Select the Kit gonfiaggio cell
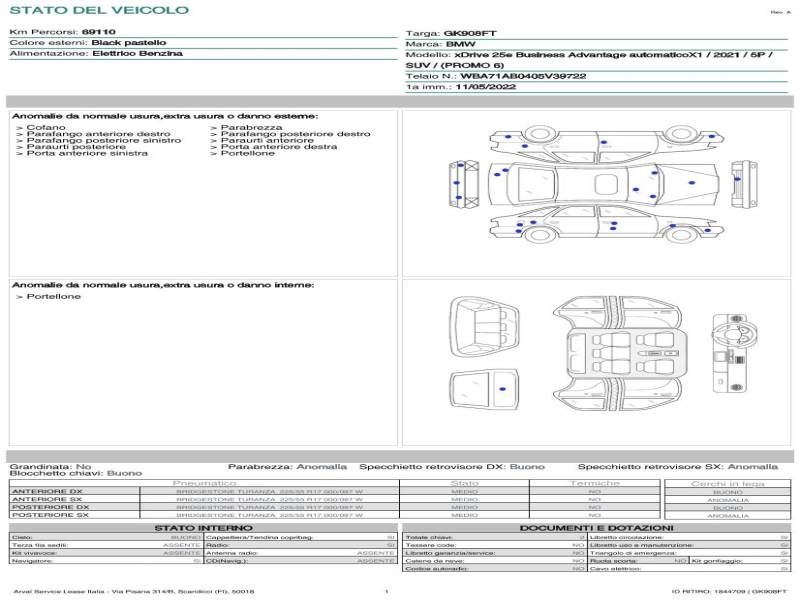800x600 pixels. (x=740, y=561)
